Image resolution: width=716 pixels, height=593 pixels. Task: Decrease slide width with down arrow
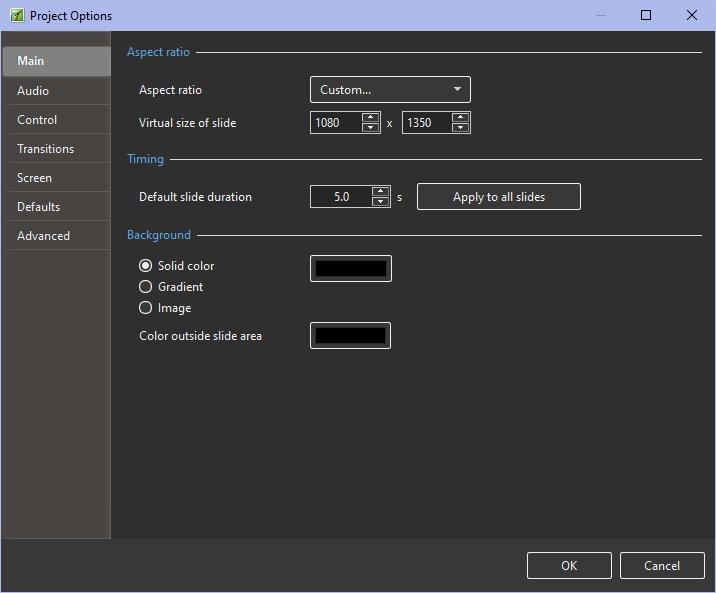pos(369,128)
